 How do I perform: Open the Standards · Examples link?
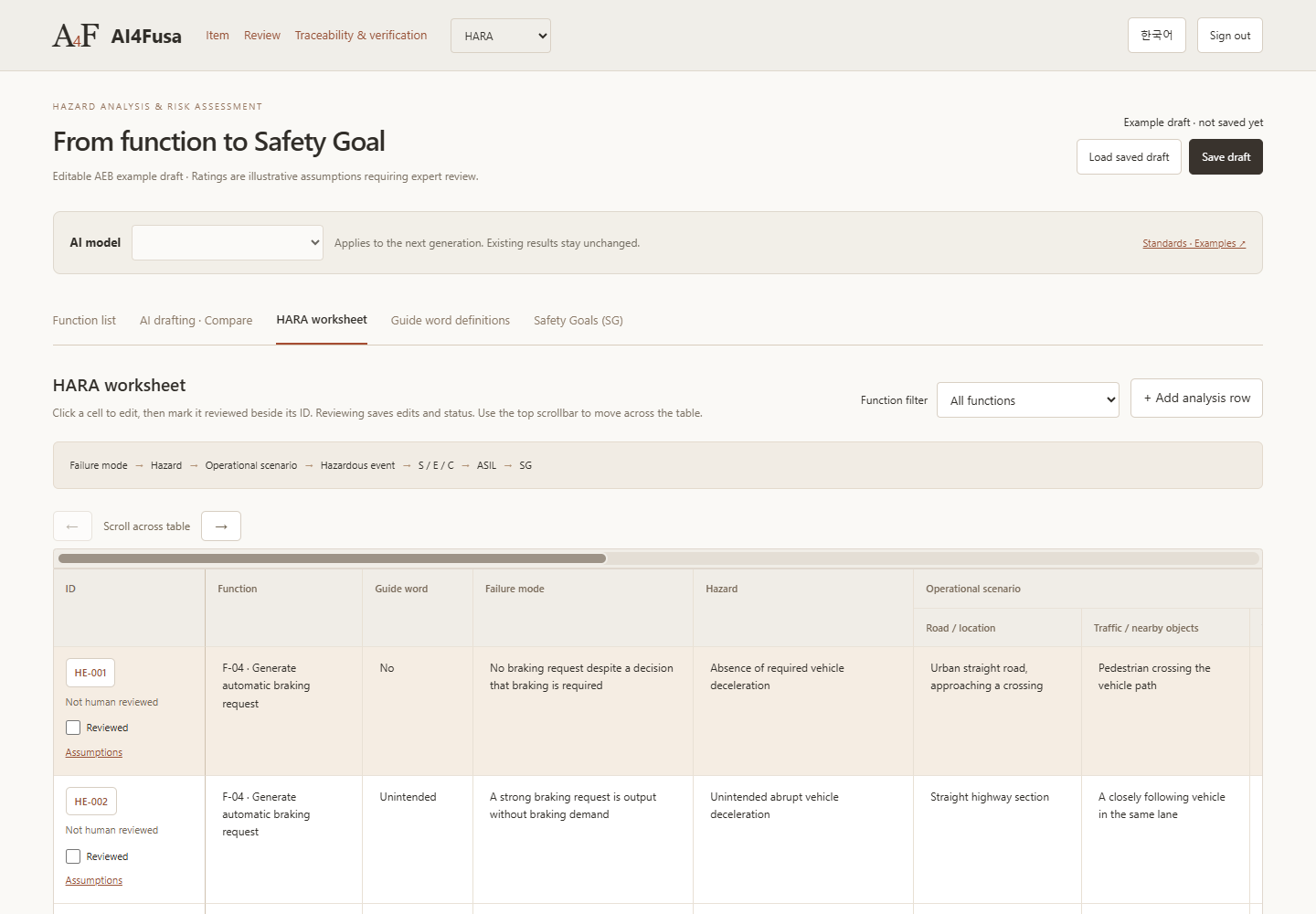(x=1194, y=243)
